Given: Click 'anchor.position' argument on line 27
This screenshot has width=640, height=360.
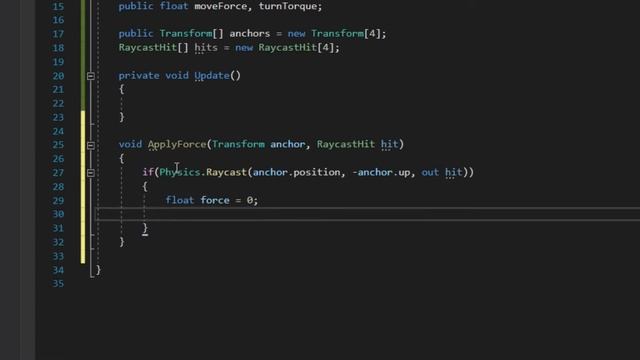Looking at the screenshot, I should 296,172.
